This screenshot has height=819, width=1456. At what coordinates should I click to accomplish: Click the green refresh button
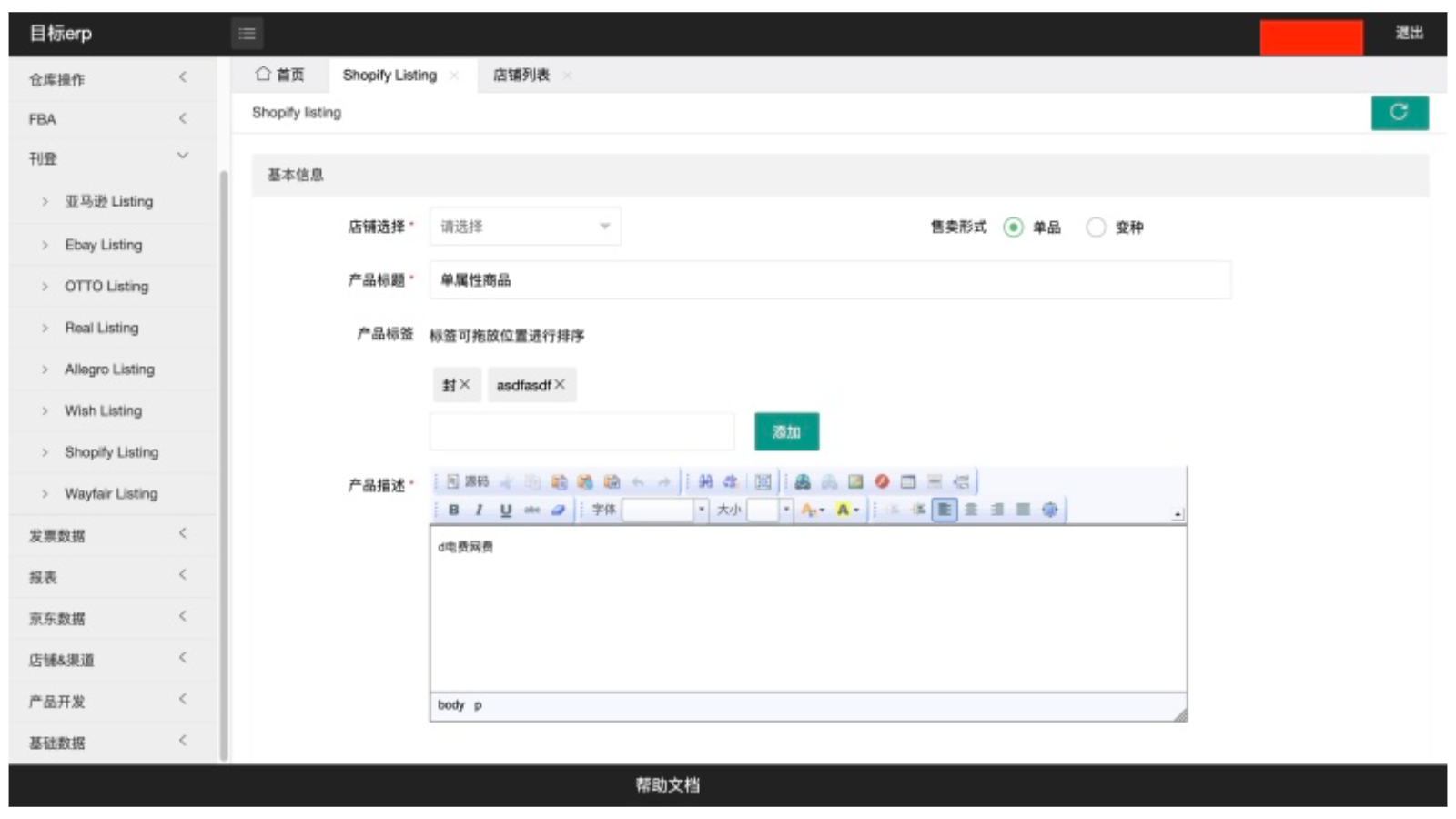click(x=1400, y=113)
